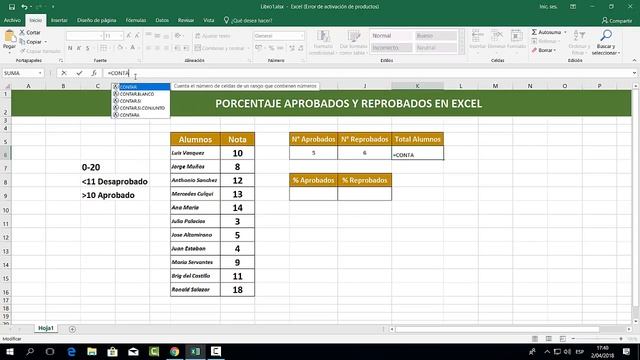This screenshot has width=640, height=360.
Task: Open Ribbon display options icon
Action: click(573, 7)
